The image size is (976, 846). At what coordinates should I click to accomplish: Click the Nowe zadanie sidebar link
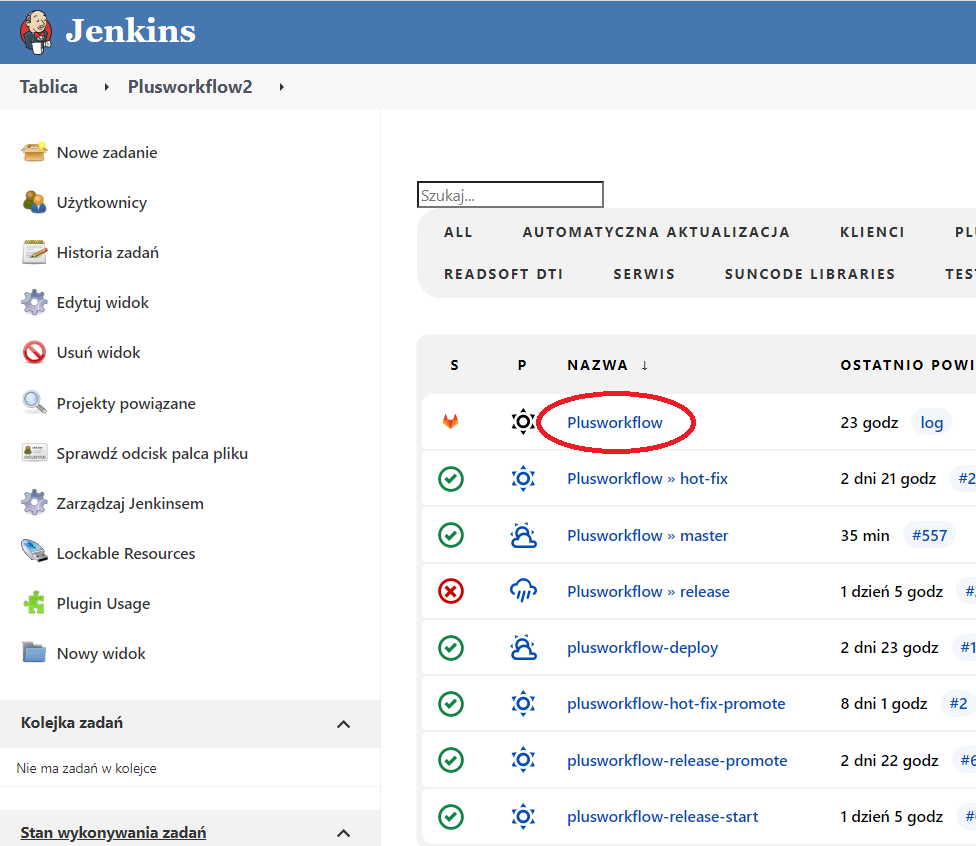click(x=106, y=153)
